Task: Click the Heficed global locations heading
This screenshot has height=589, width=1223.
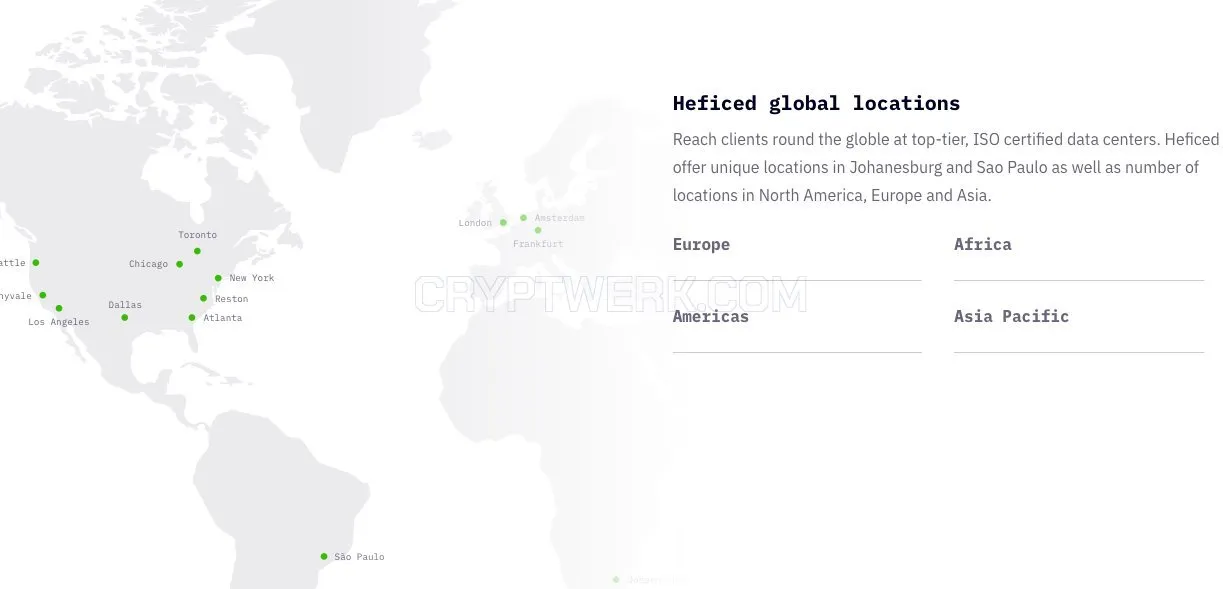Action: (x=816, y=103)
